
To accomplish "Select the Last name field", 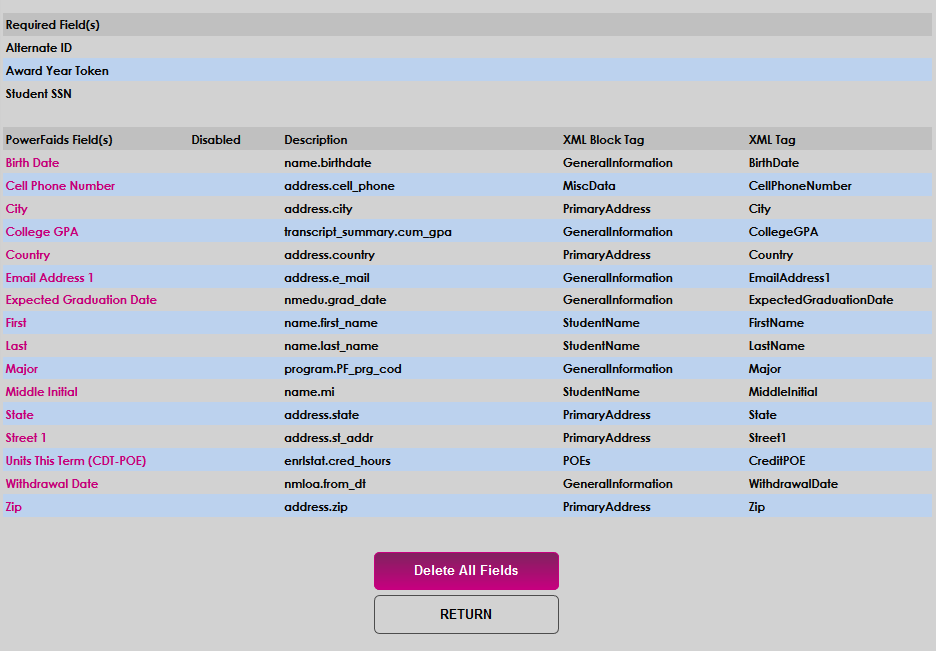I will (x=14, y=345).
